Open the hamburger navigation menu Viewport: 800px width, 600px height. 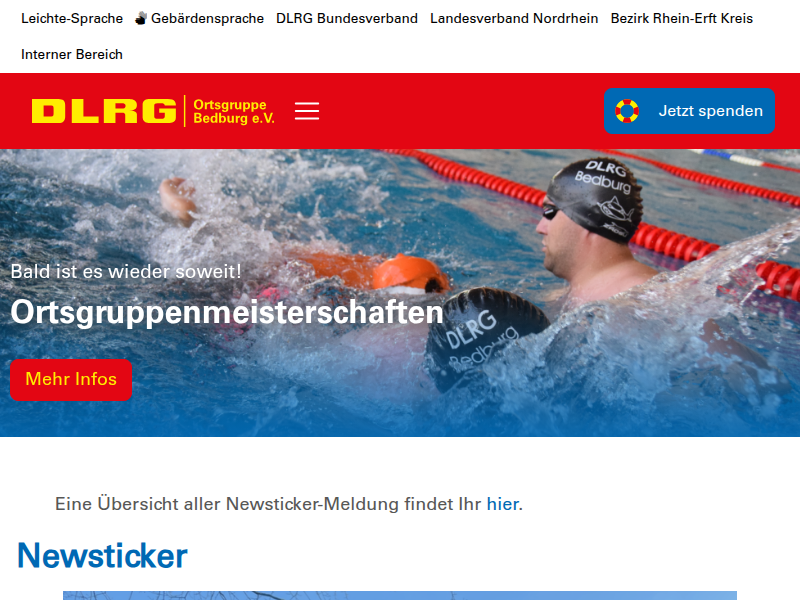(x=307, y=111)
